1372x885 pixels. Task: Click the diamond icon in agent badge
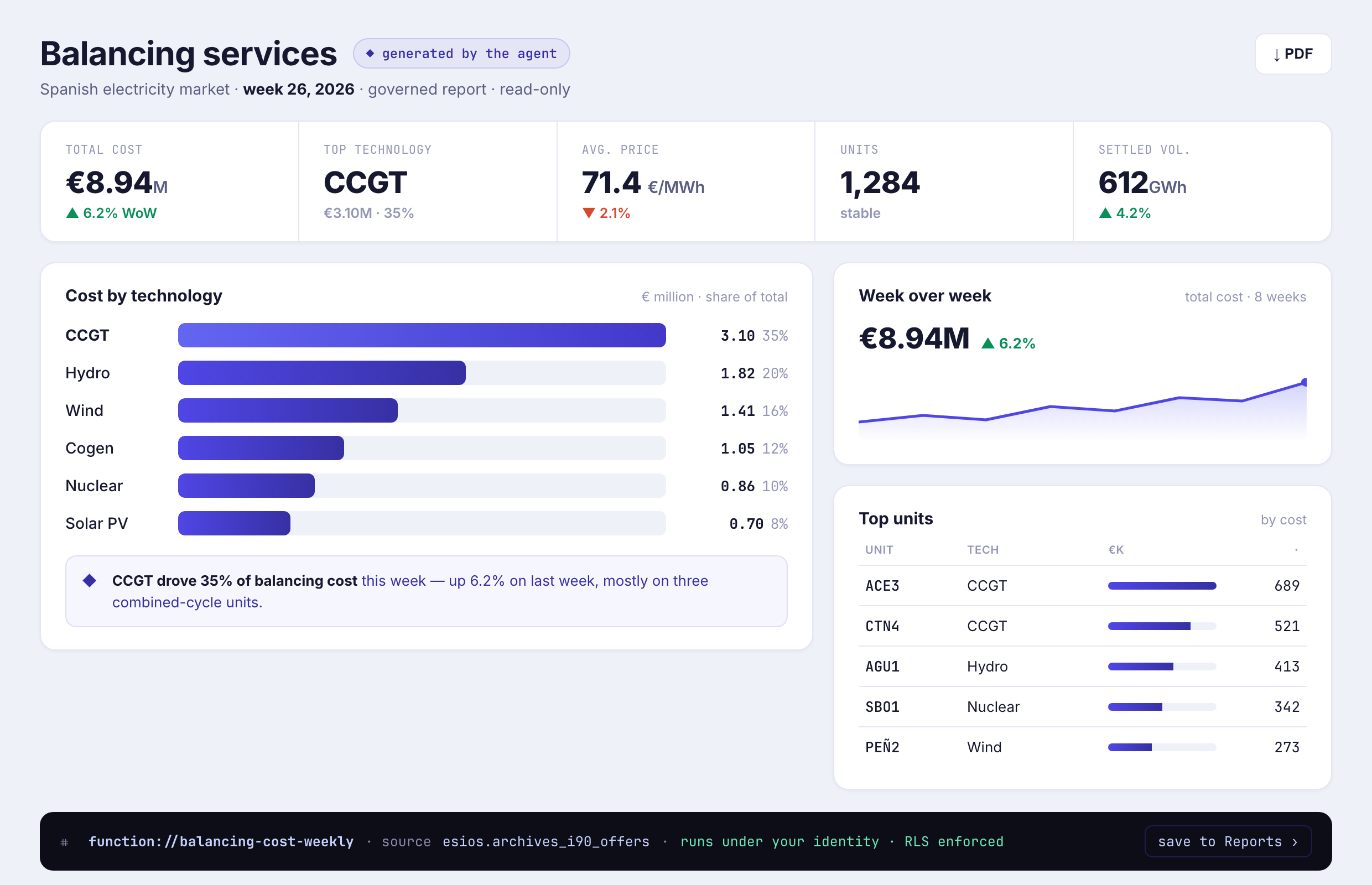[x=370, y=54]
